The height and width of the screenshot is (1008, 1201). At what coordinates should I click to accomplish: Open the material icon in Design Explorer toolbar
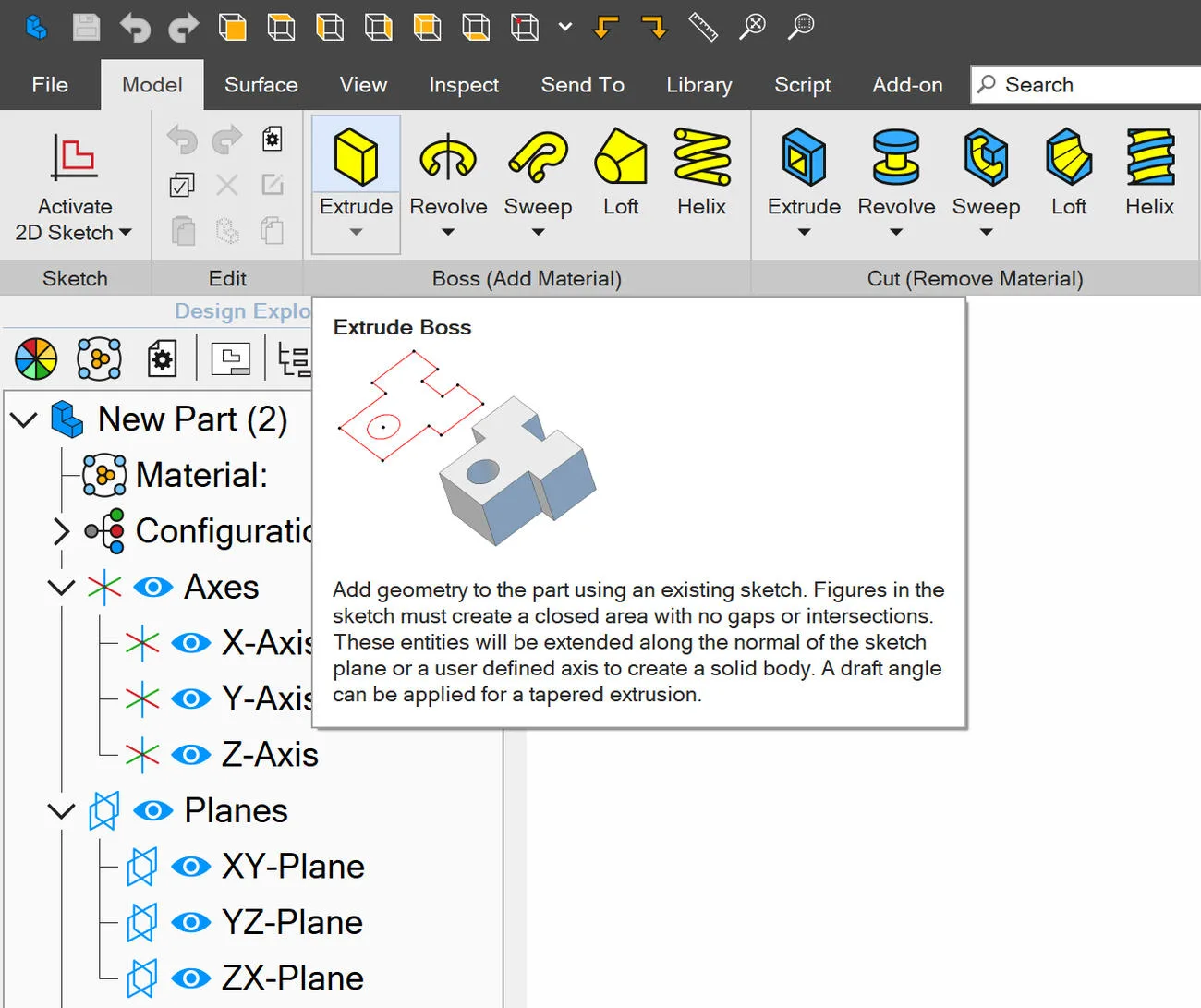click(x=99, y=358)
